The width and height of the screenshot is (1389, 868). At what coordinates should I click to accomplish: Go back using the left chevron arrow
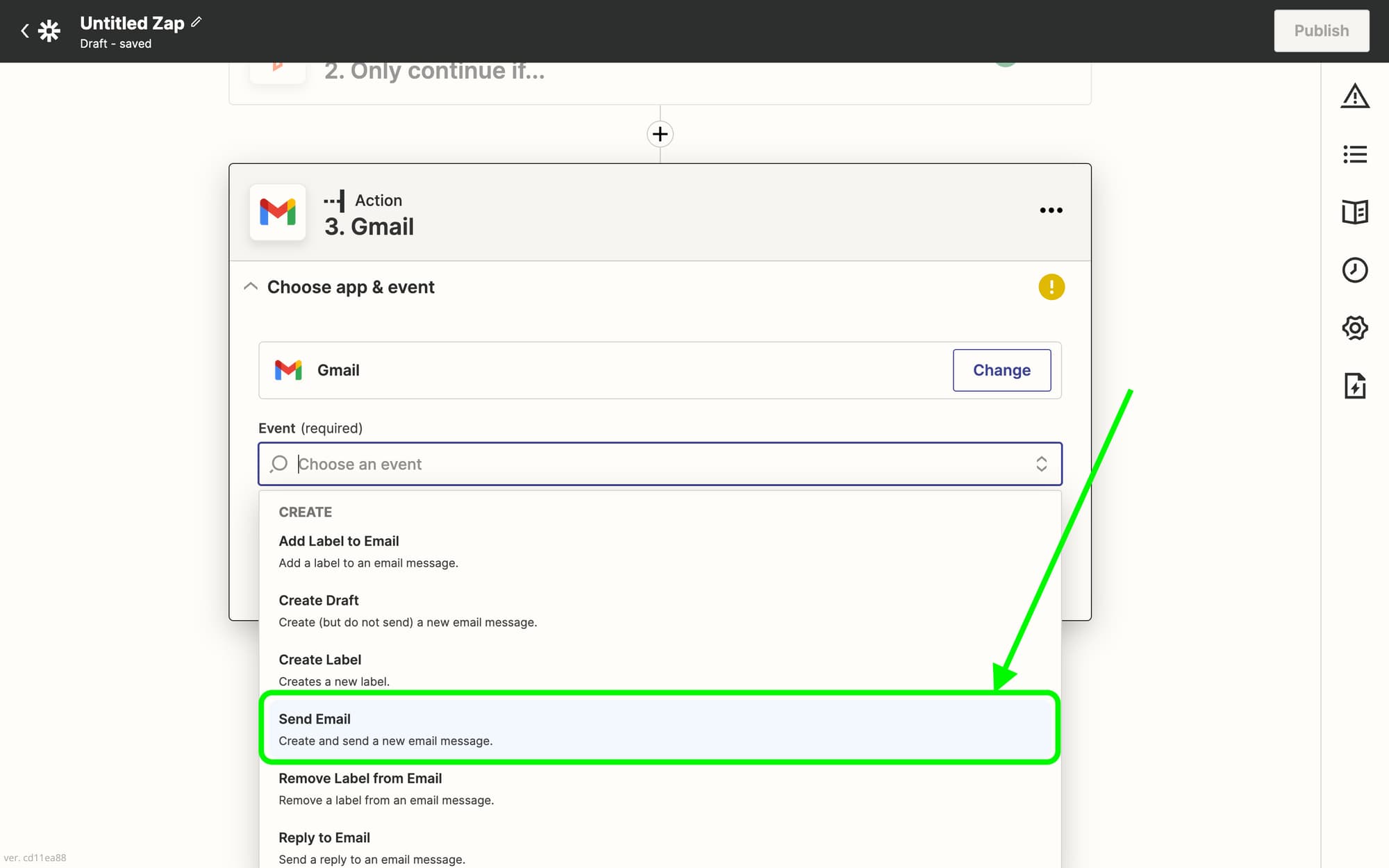[x=25, y=31]
